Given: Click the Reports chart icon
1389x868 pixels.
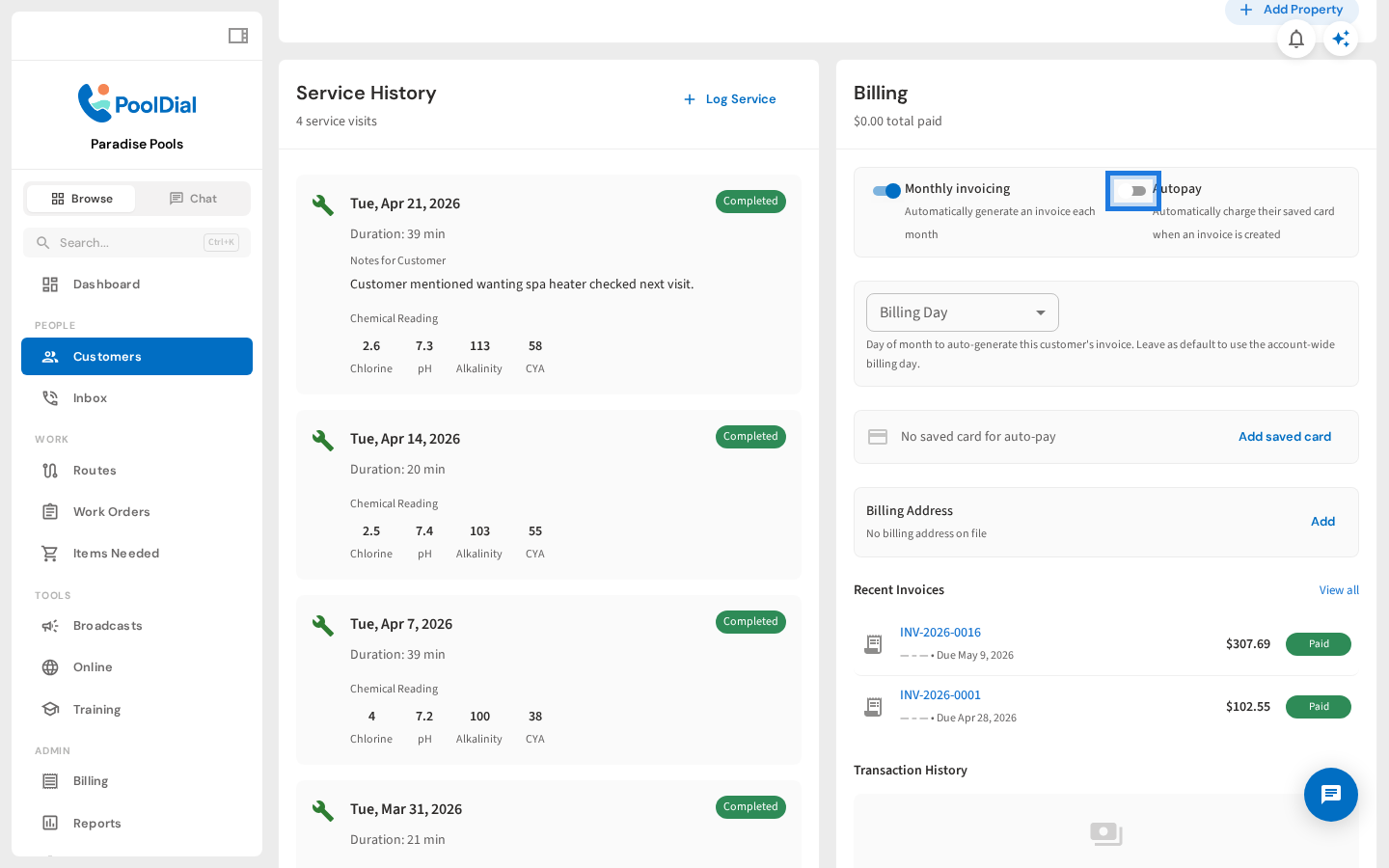Looking at the screenshot, I should 50,823.
